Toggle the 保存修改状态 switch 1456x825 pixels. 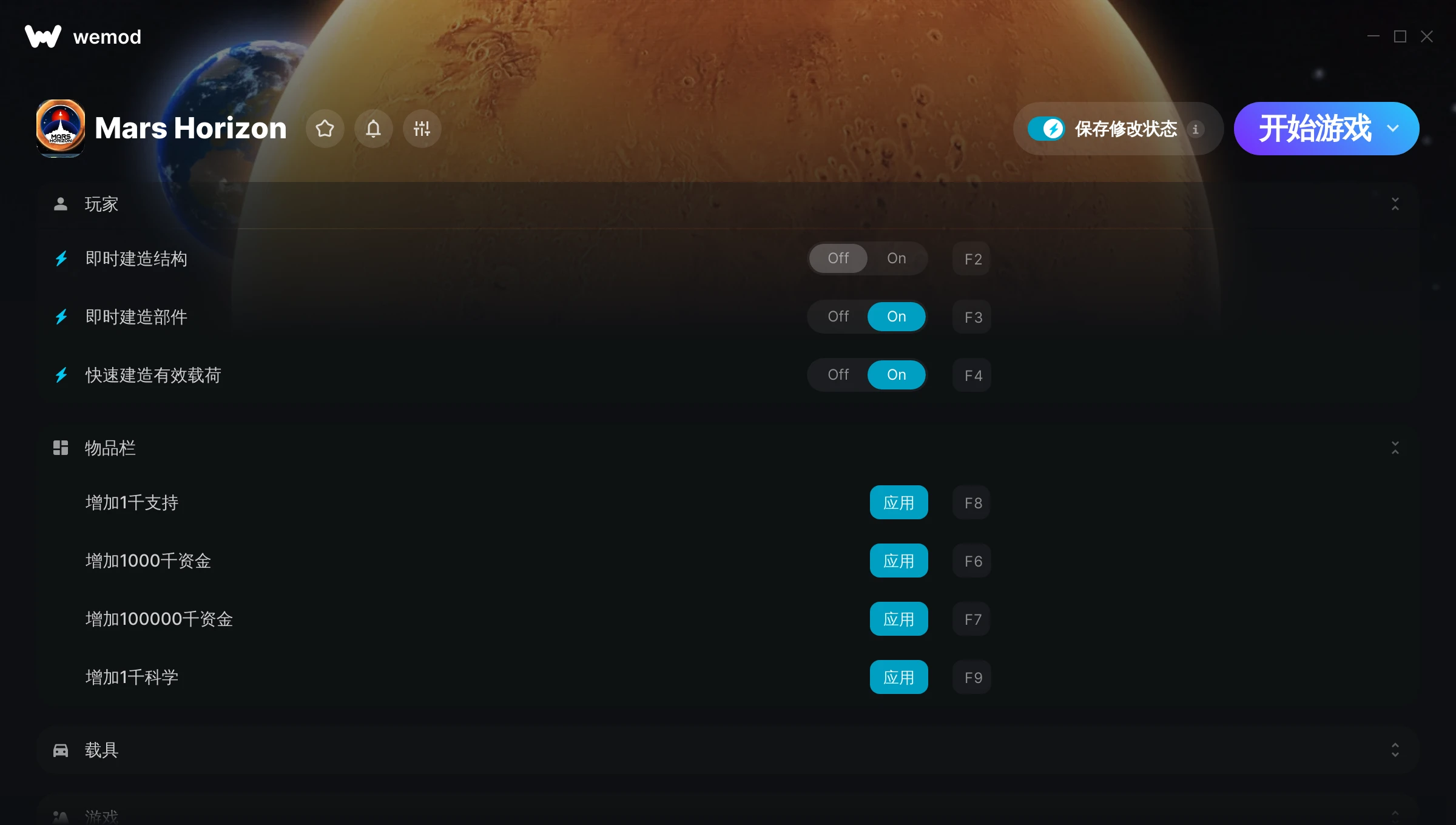click(x=1046, y=129)
